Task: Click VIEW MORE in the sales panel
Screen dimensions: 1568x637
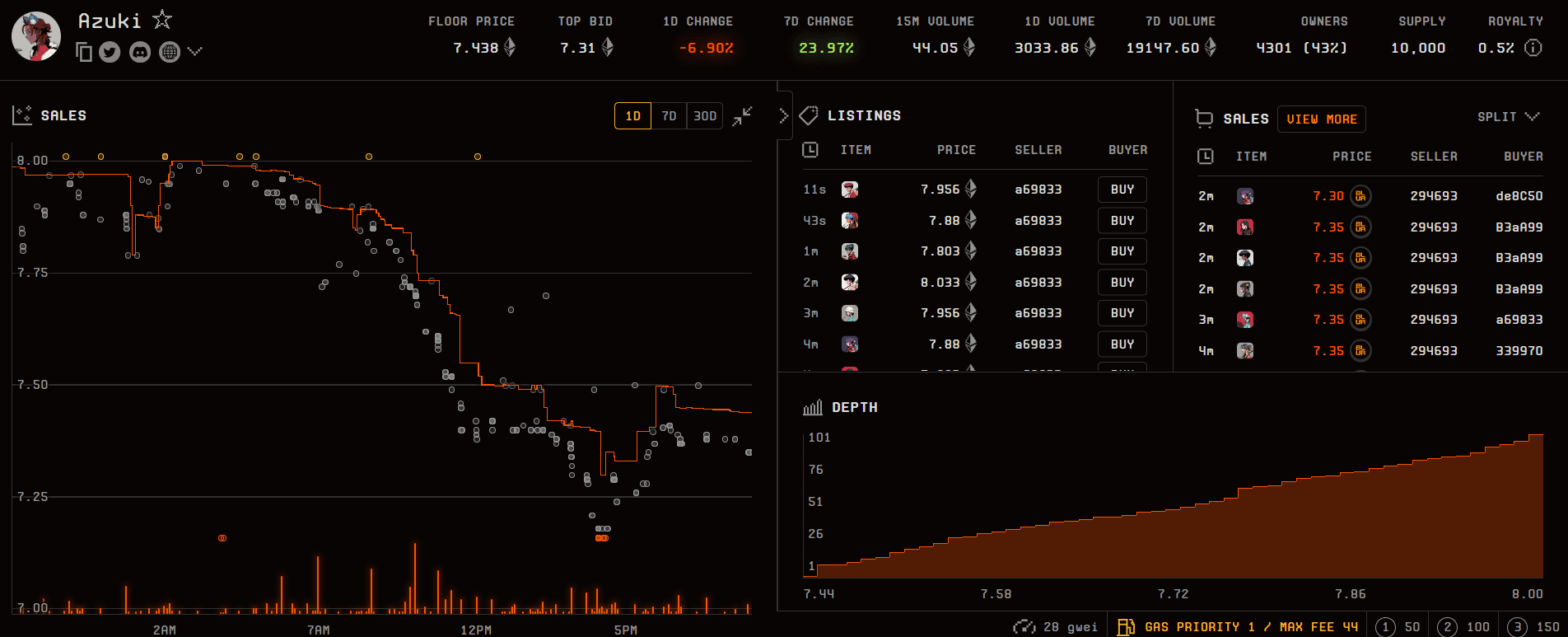Action: point(1321,119)
